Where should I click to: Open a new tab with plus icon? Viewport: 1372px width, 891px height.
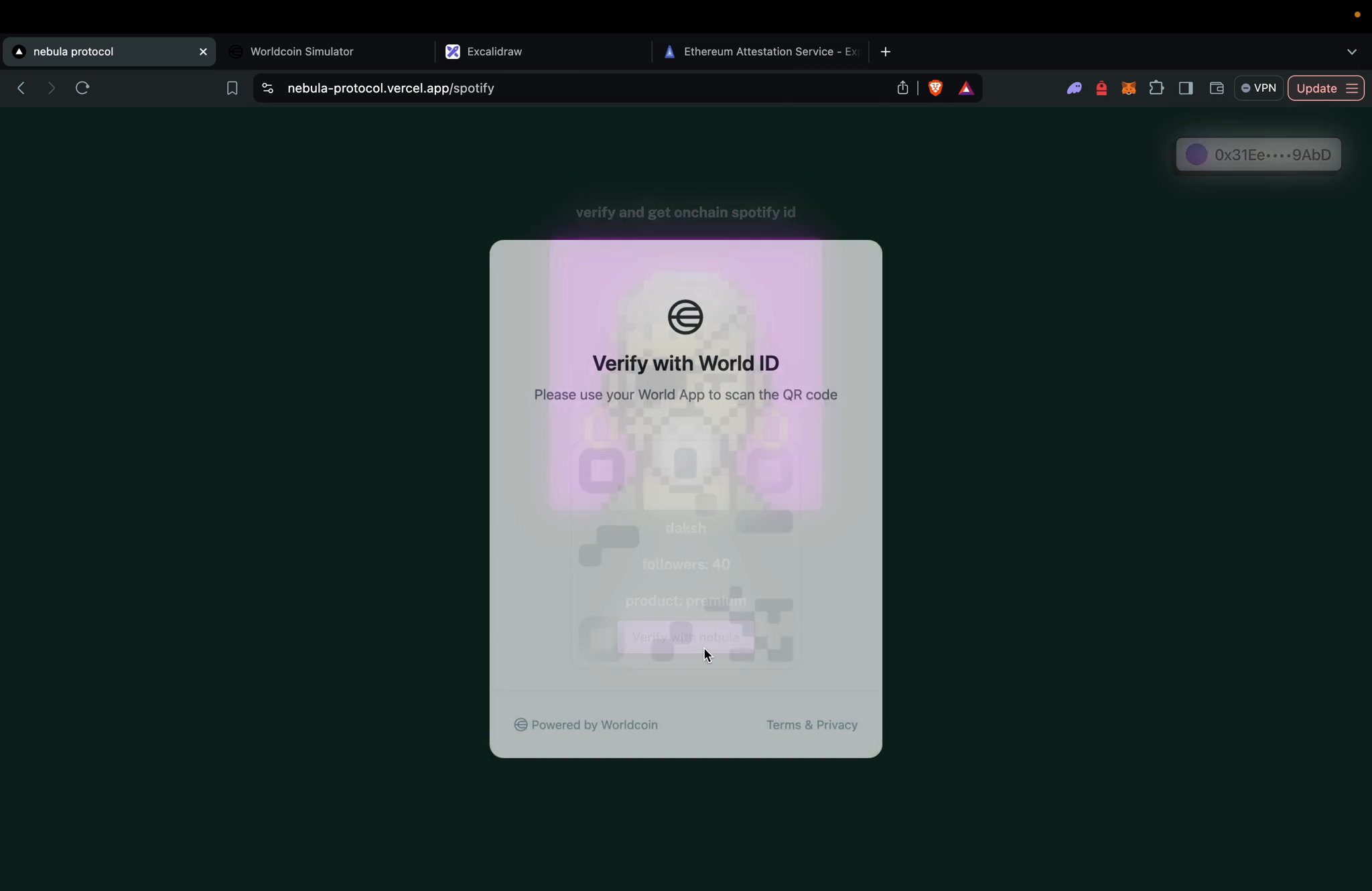pos(886,52)
